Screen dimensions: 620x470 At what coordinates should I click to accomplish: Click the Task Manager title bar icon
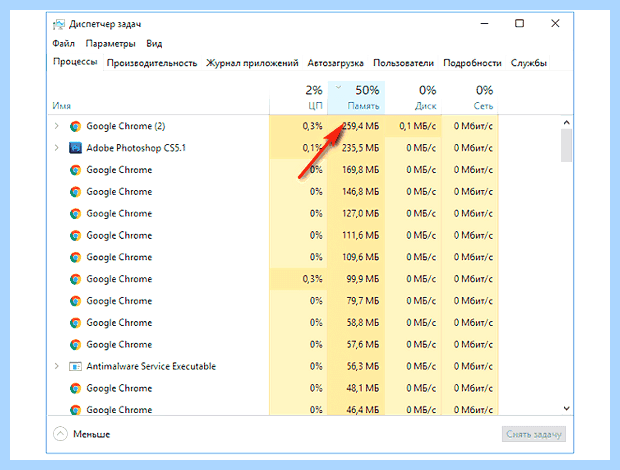[x=59, y=24]
